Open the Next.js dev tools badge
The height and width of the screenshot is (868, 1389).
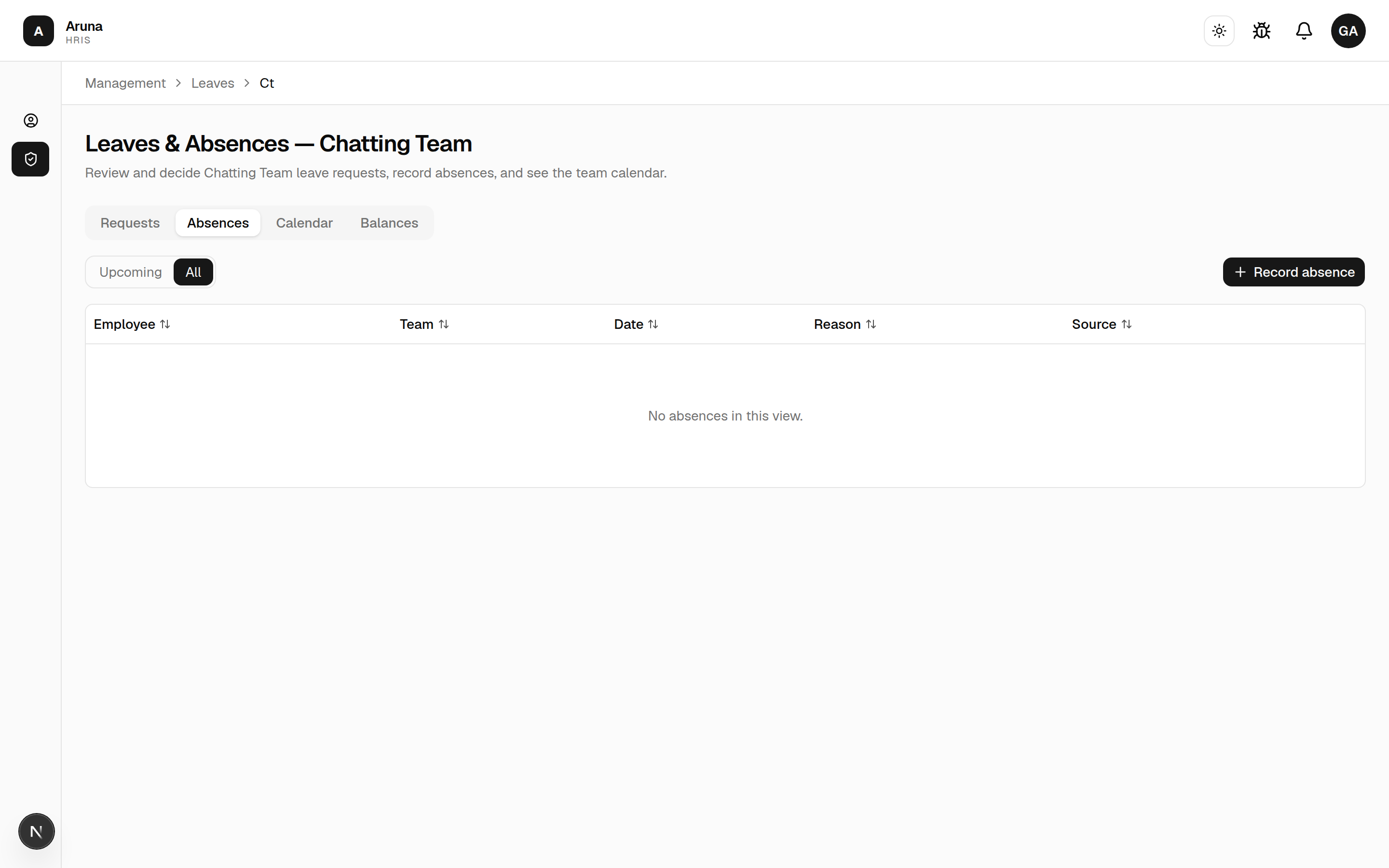point(37,831)
